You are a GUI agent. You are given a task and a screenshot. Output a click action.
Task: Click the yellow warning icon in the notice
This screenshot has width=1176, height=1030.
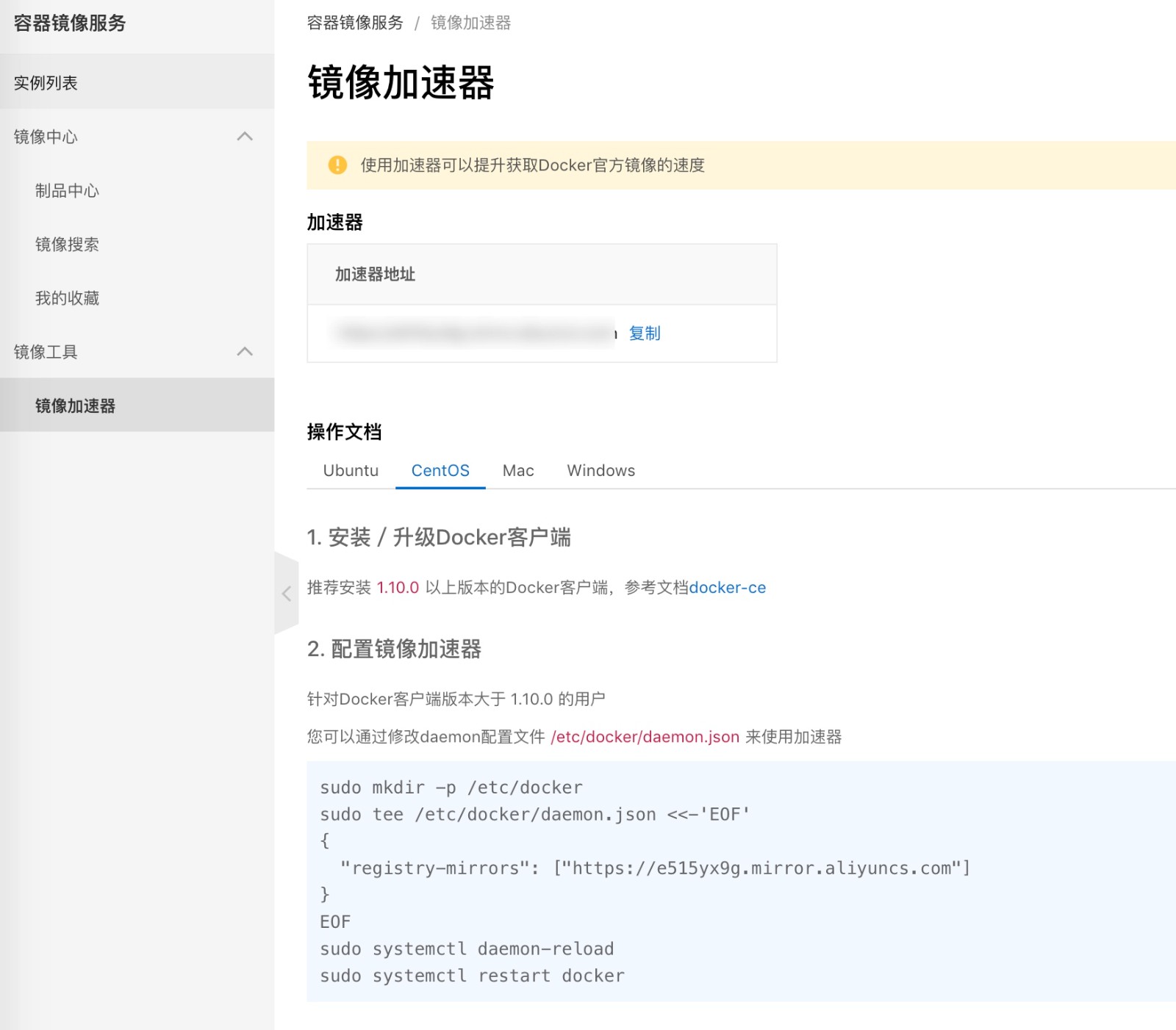pyautogui.click(x=337, y=165)
